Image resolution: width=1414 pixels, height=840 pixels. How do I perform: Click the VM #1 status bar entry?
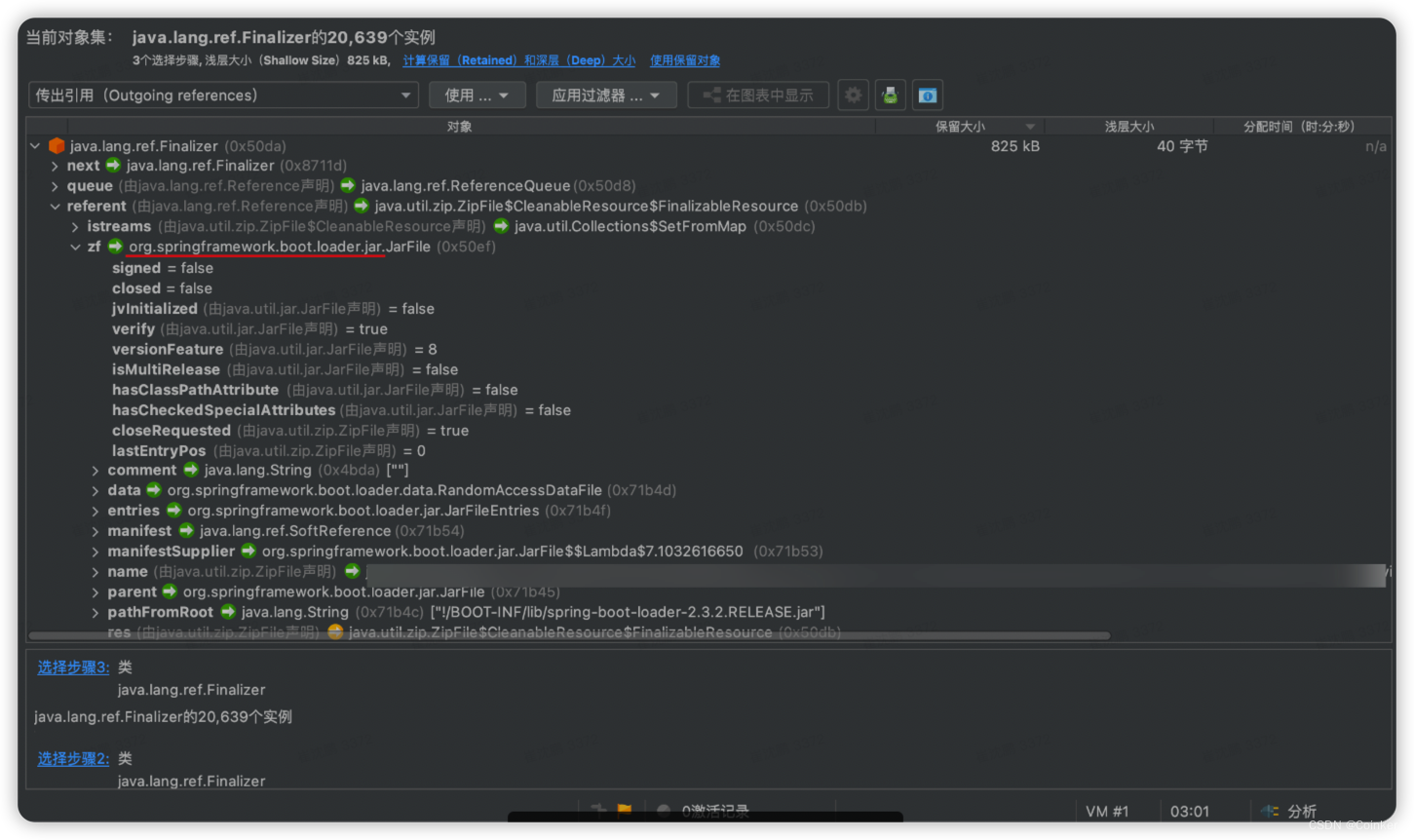[1107, 811]
